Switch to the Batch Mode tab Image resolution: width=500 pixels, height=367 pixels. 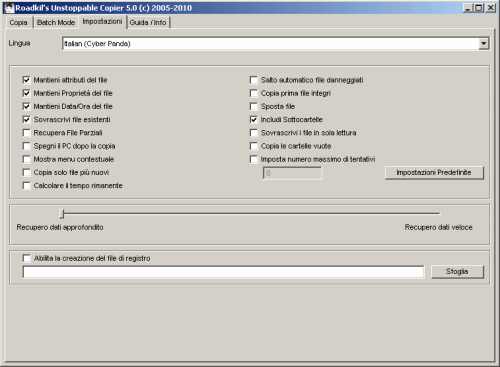pos(56,23)
